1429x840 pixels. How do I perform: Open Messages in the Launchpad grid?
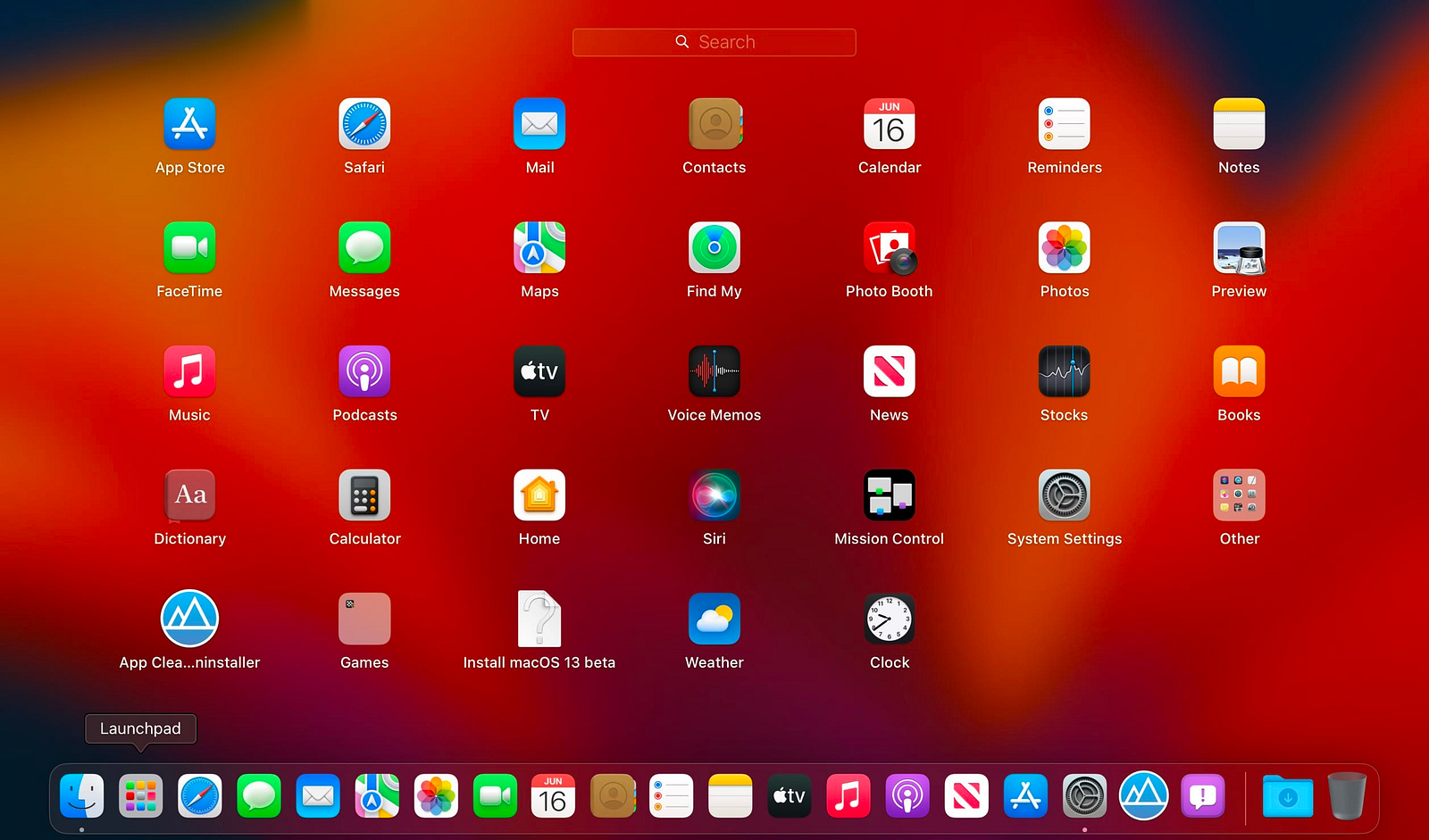coord(364,247)
